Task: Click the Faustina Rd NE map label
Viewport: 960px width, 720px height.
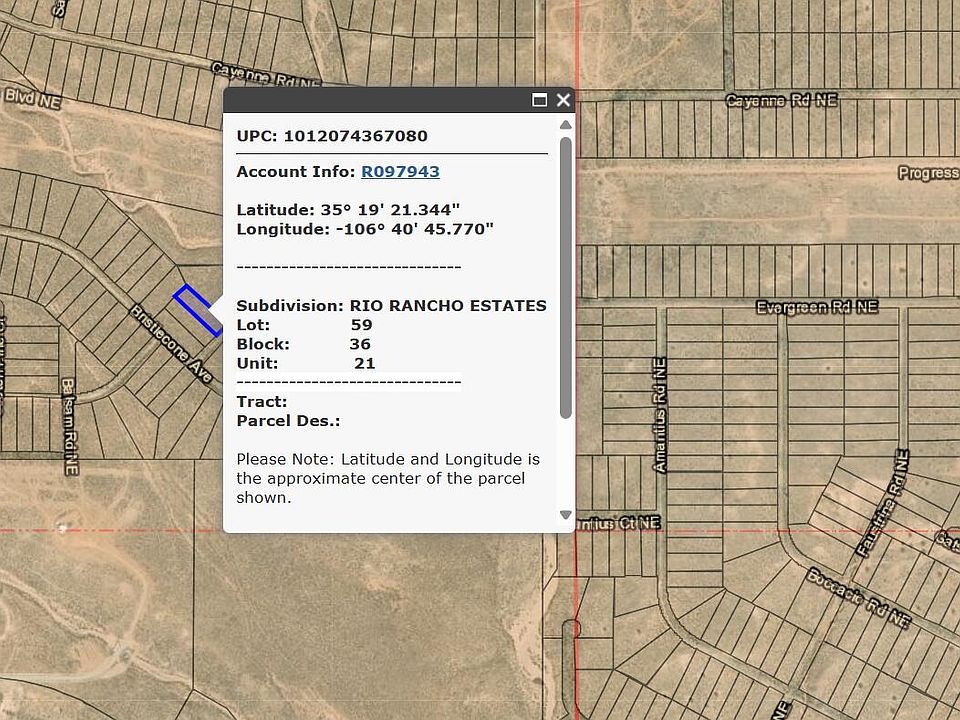Action: coord(882,503)
